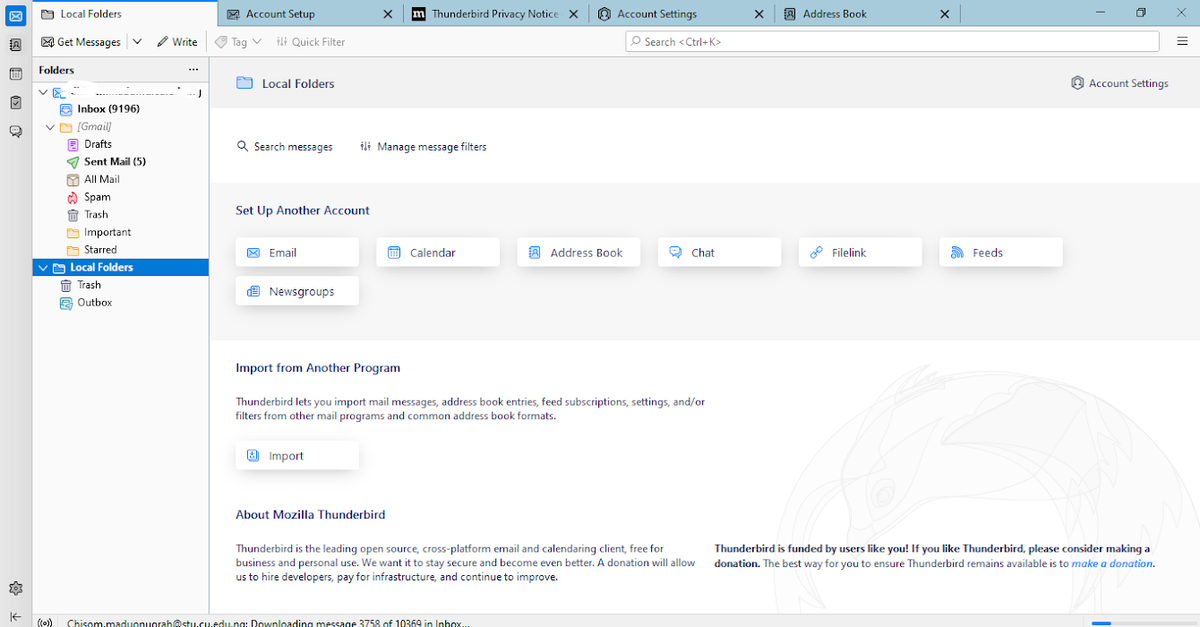Expand the Get Messages dropdown arrow

[137, 41]
